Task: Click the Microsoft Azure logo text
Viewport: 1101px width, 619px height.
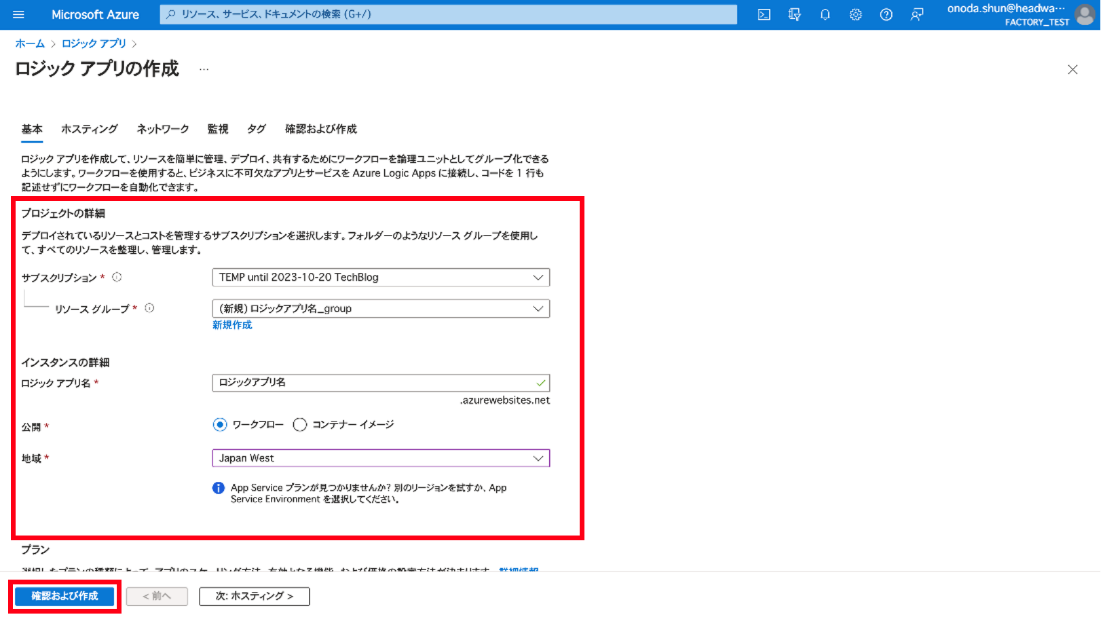Action: pos(95,15)
